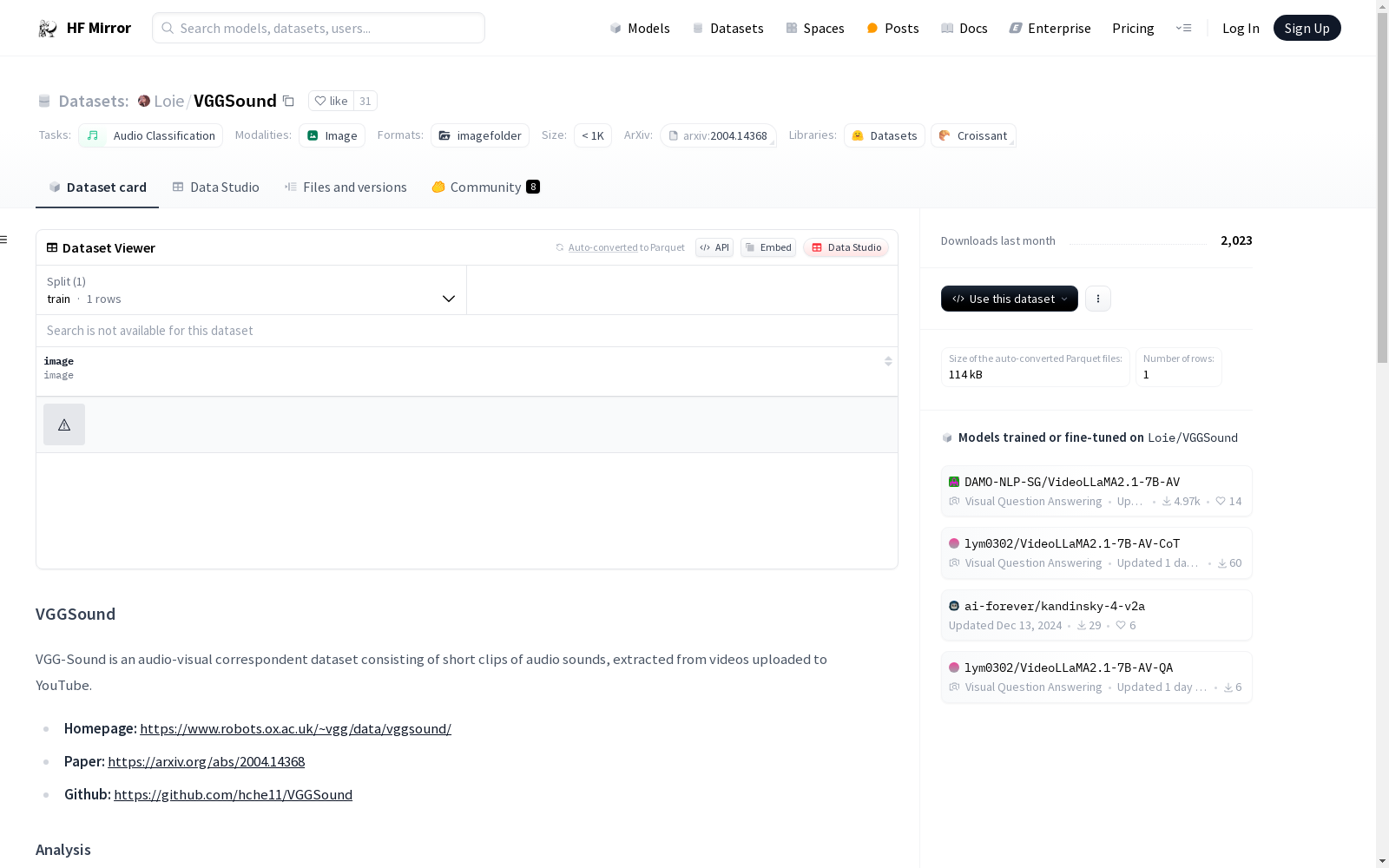
Task: Focus the search models and datasets field
Action: pyautogui.click(x=319, y=28)
